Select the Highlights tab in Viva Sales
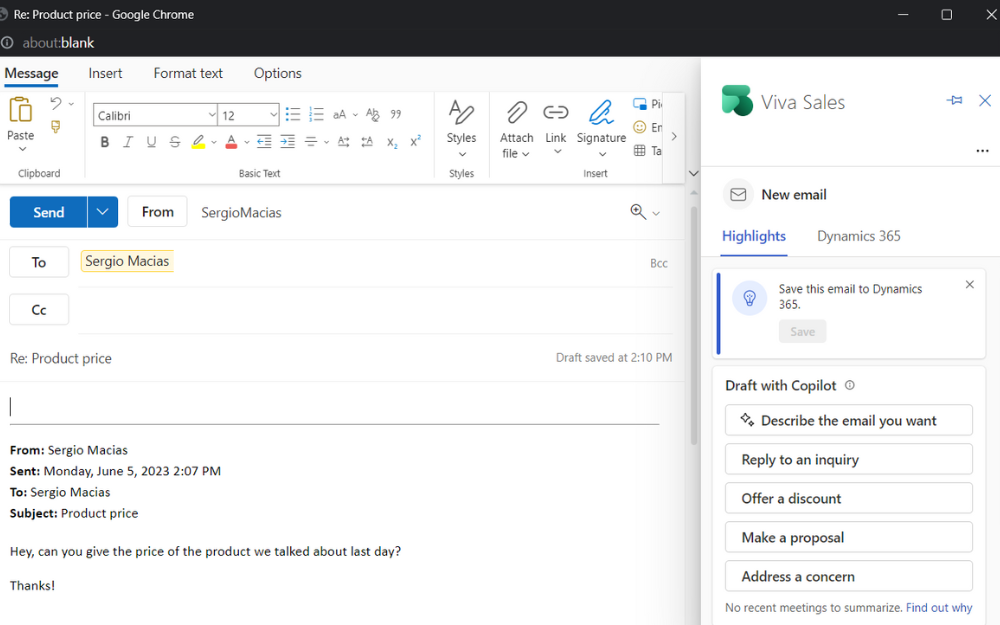The image size is (1000, 625). pos(754,236)
